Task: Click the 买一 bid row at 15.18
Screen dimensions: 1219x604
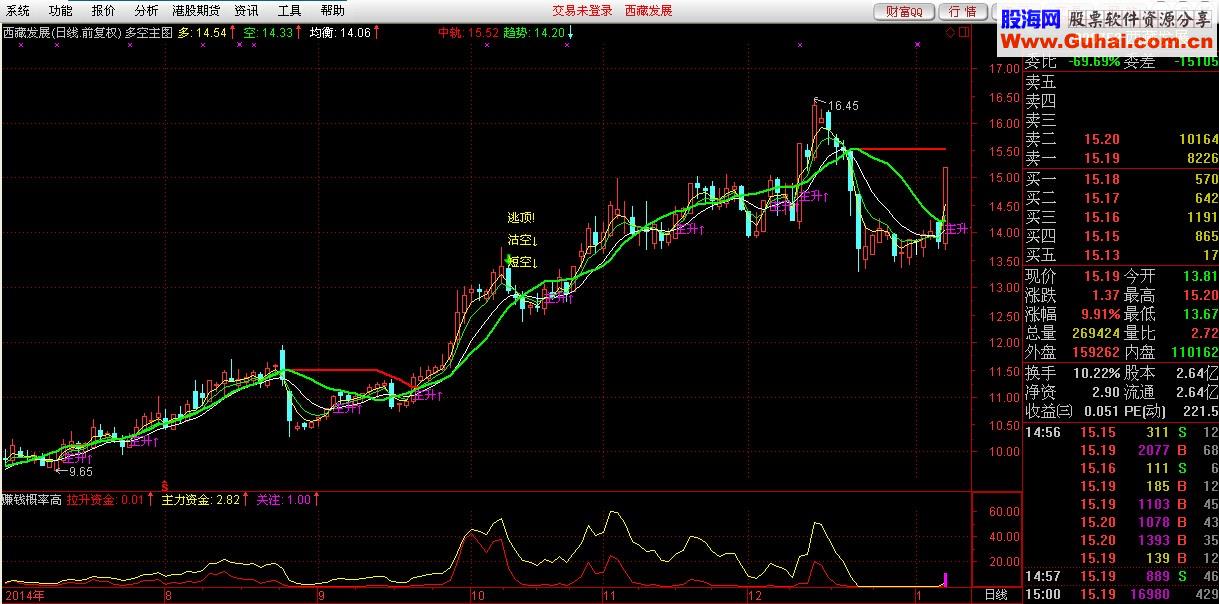Action: (1122, 179)
